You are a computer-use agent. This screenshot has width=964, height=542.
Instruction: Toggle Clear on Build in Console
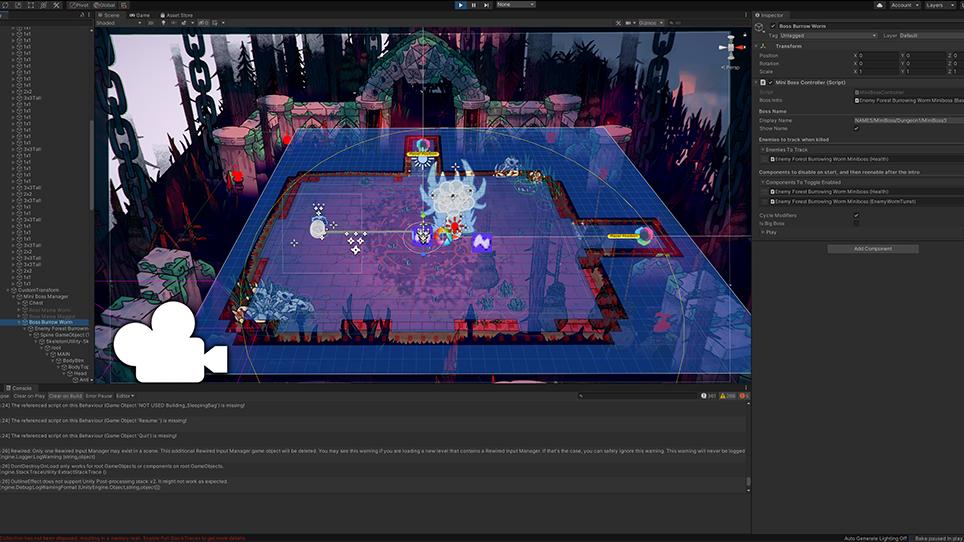(65, 396)
